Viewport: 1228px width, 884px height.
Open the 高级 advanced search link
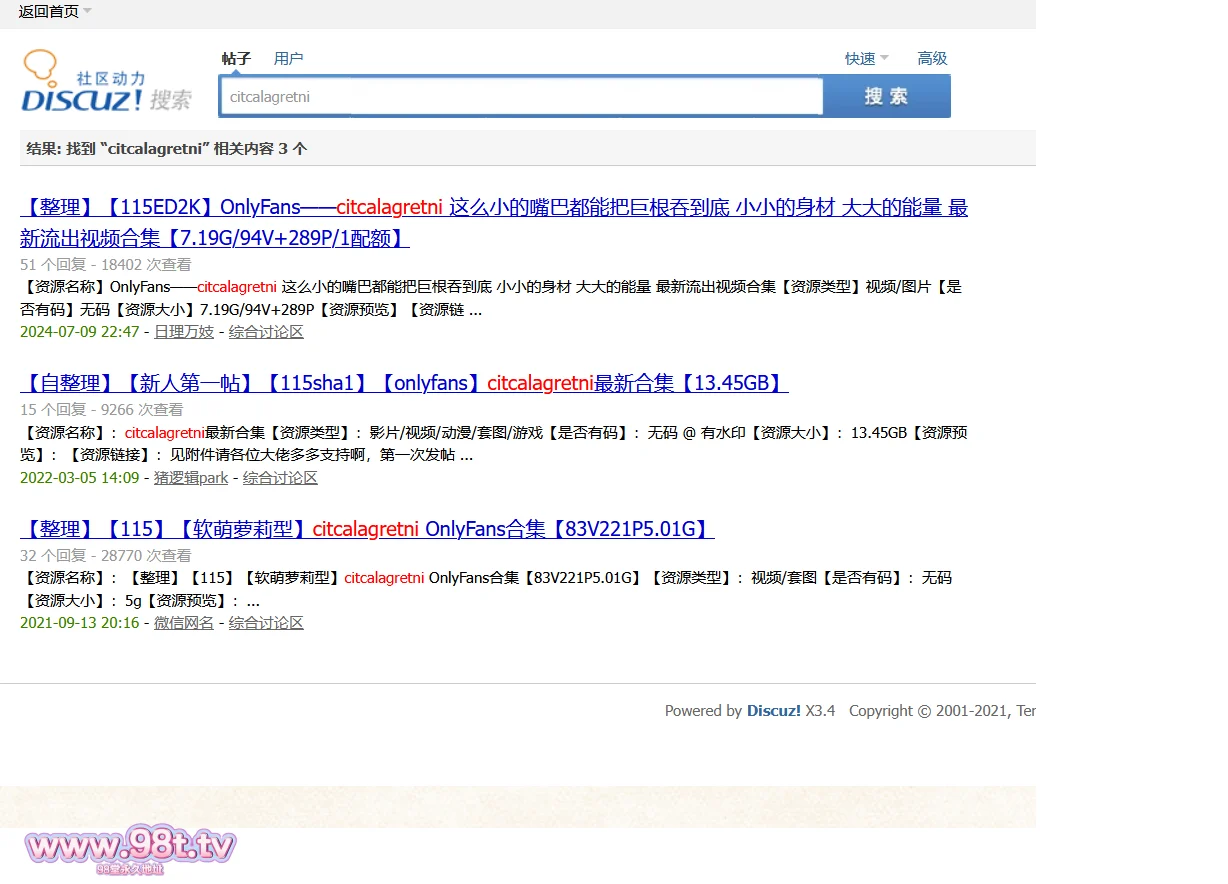932,59
